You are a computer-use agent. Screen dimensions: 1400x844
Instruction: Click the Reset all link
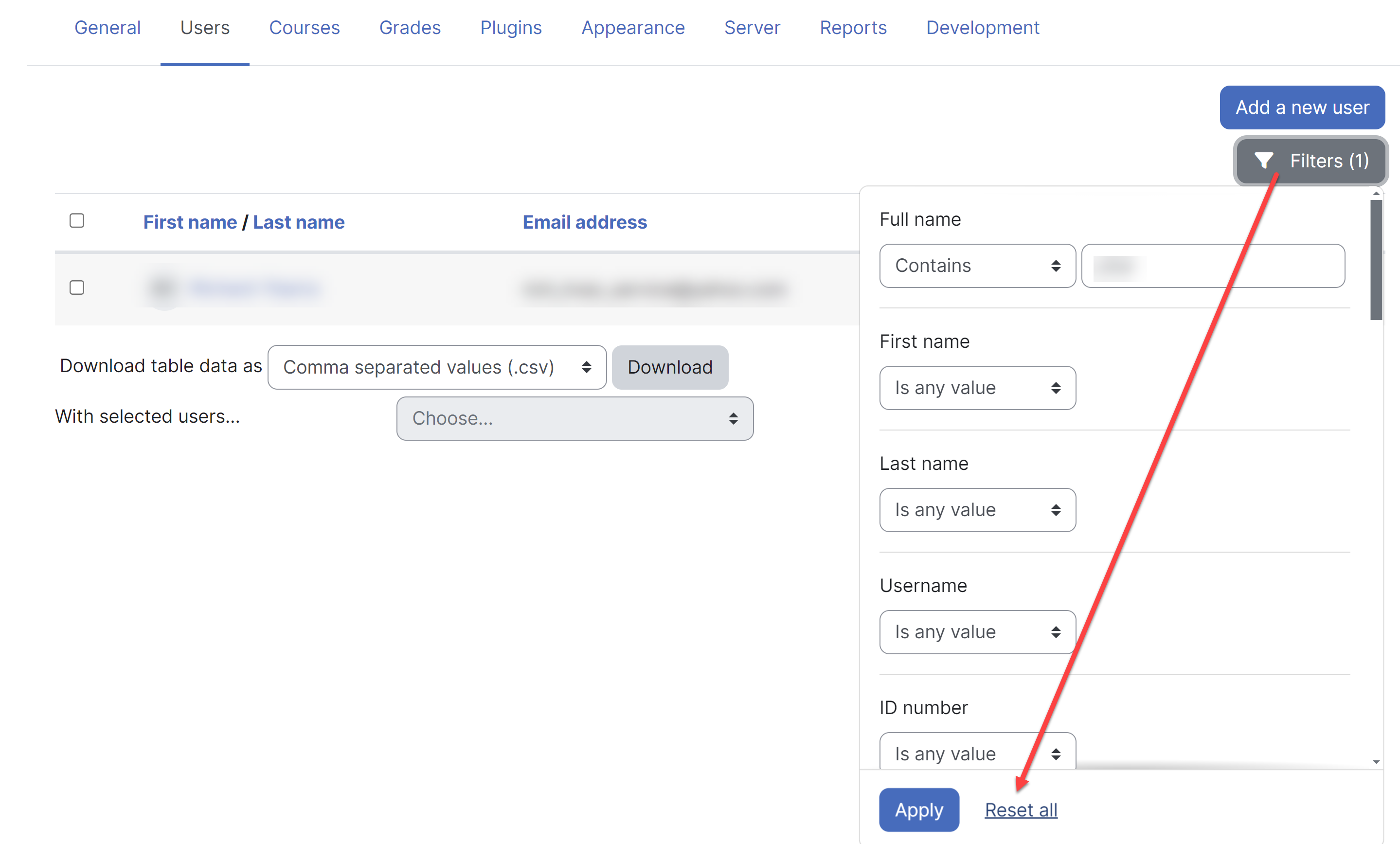1021,810
